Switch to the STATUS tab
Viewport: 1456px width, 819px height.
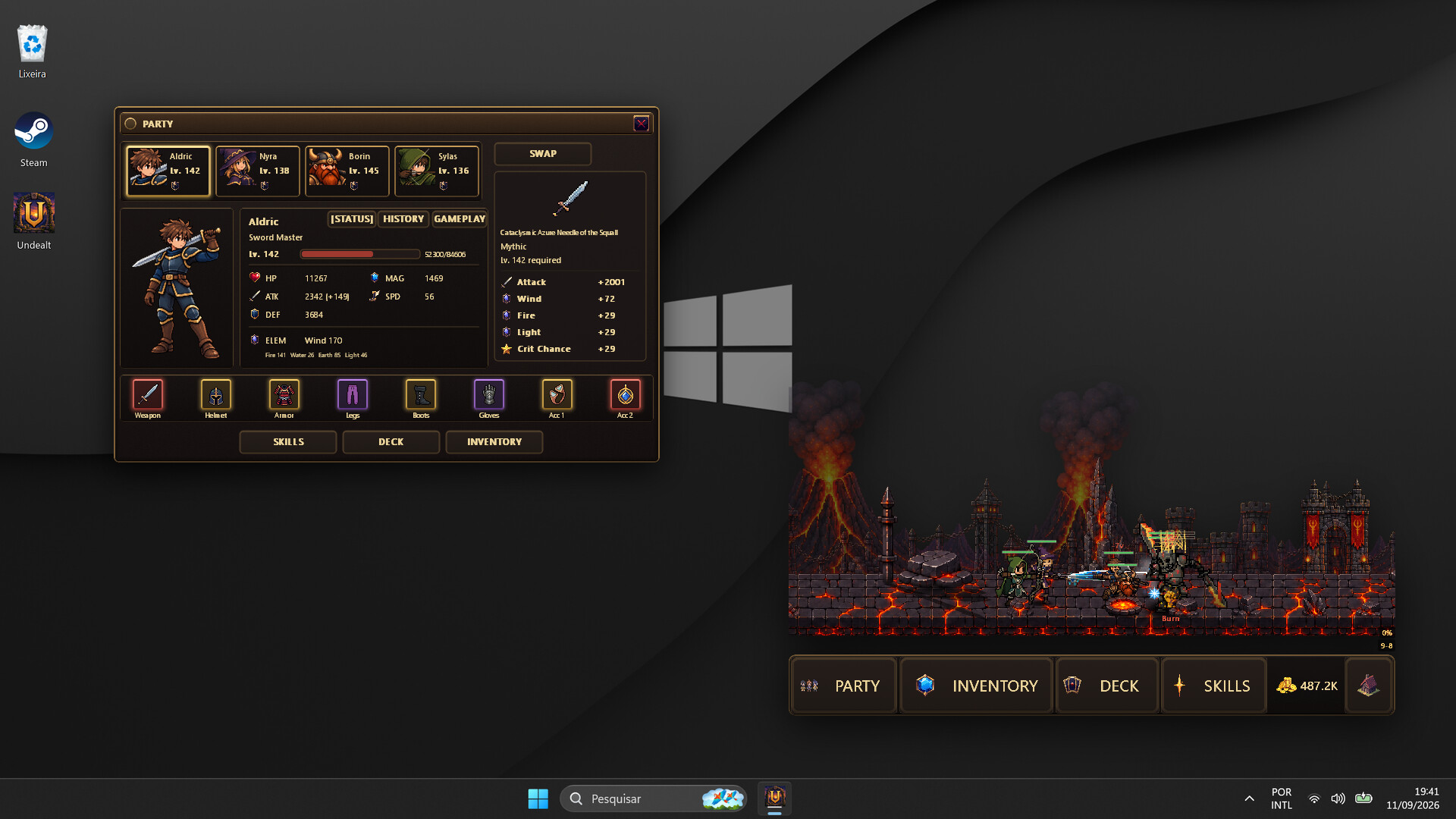[x=352, y=219]
